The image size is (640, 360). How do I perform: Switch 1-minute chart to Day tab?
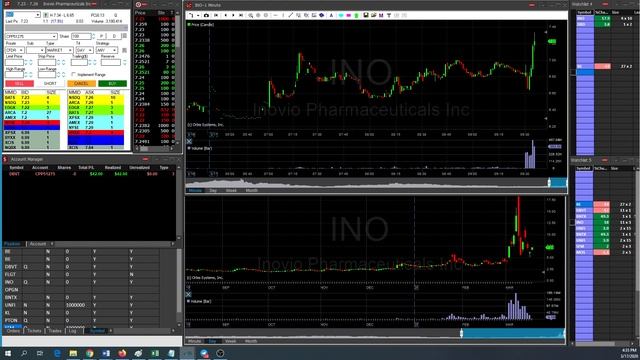tap(213, 191)
